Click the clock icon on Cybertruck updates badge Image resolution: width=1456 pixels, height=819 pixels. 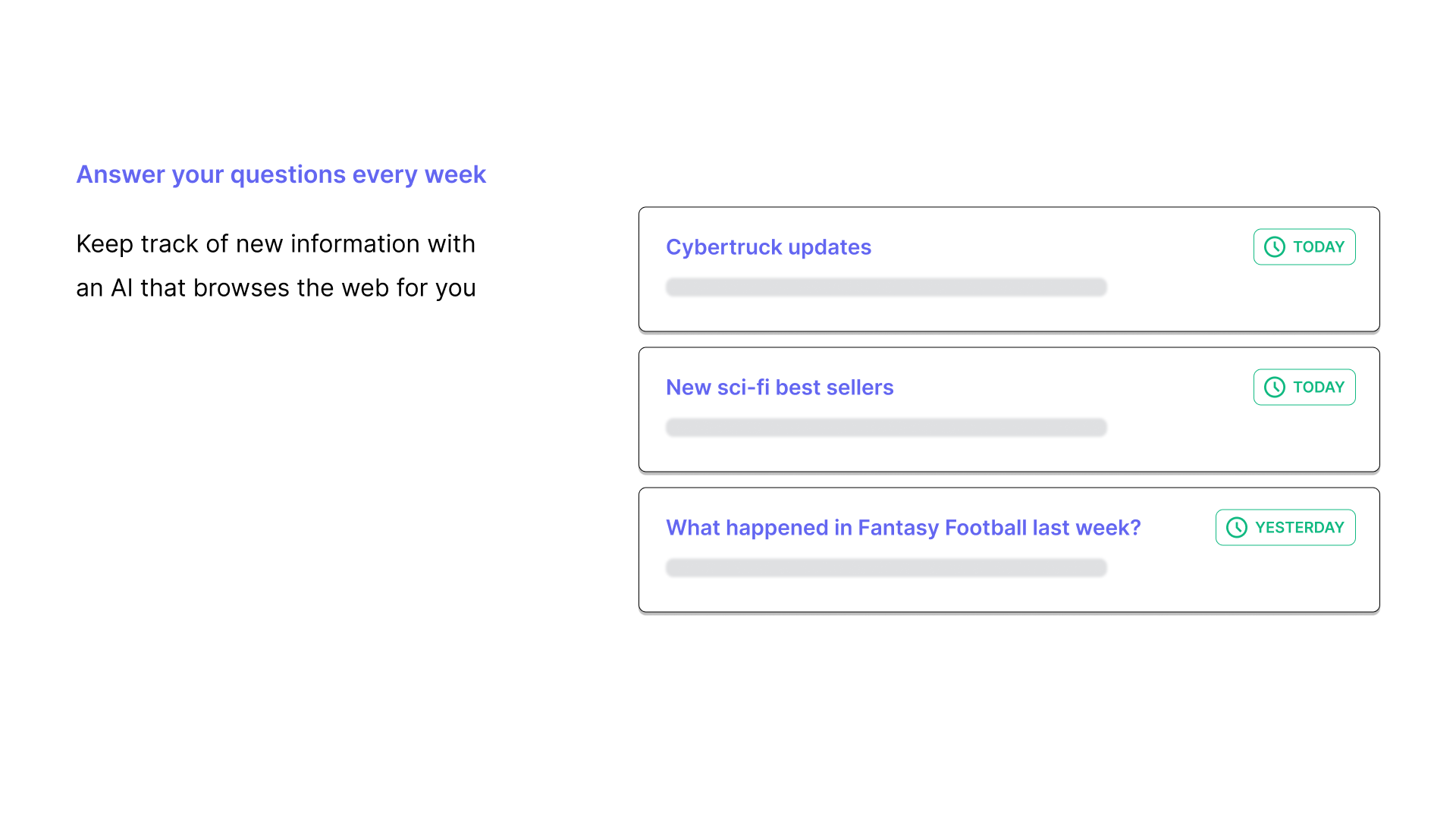(x=1275, y=247)
